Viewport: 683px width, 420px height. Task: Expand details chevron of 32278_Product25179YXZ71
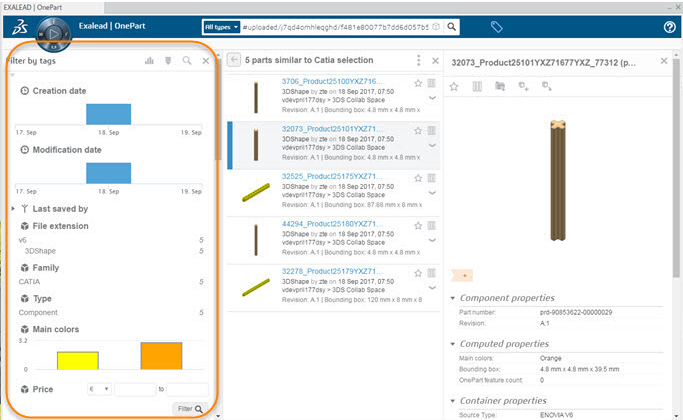pos(432,288)
